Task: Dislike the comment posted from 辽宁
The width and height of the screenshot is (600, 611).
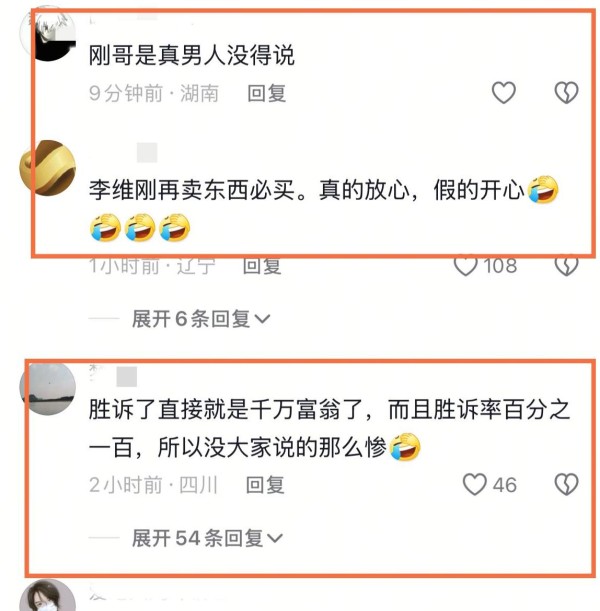Action: click(566, 266)
